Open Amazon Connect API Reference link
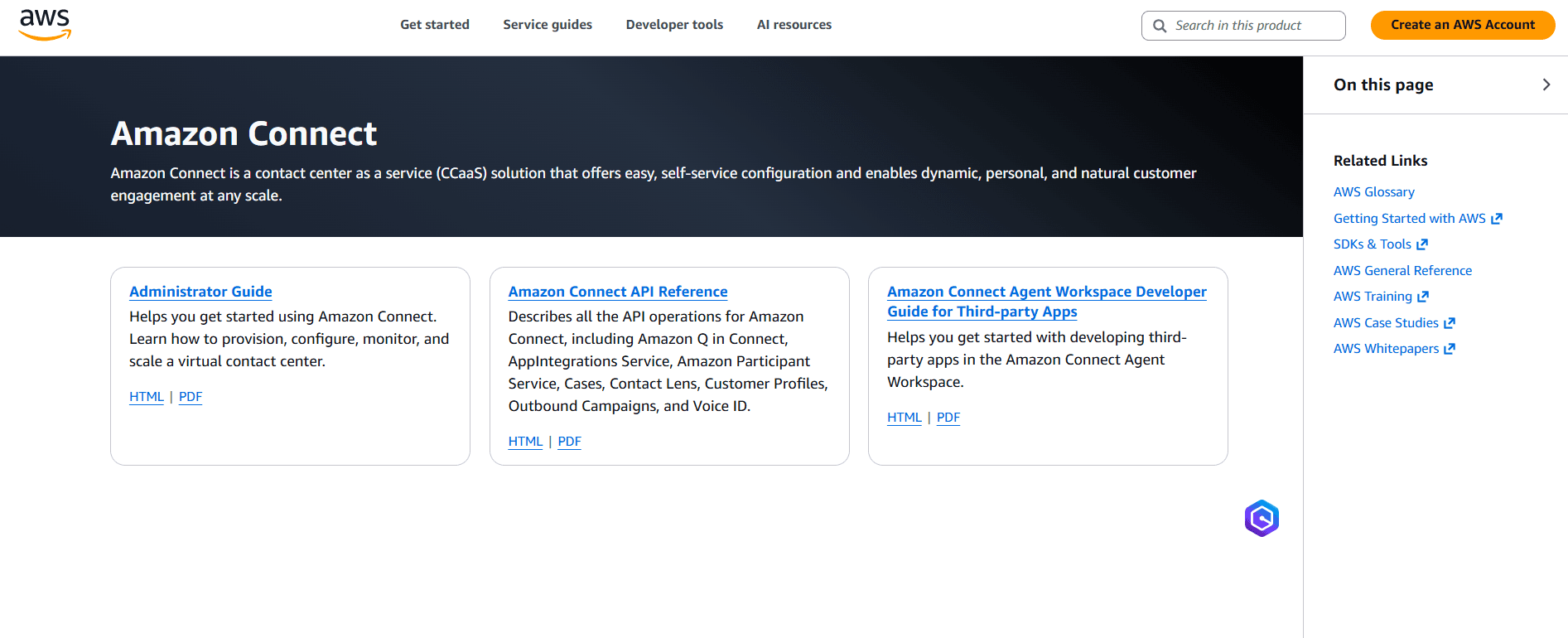 (618, 292)
